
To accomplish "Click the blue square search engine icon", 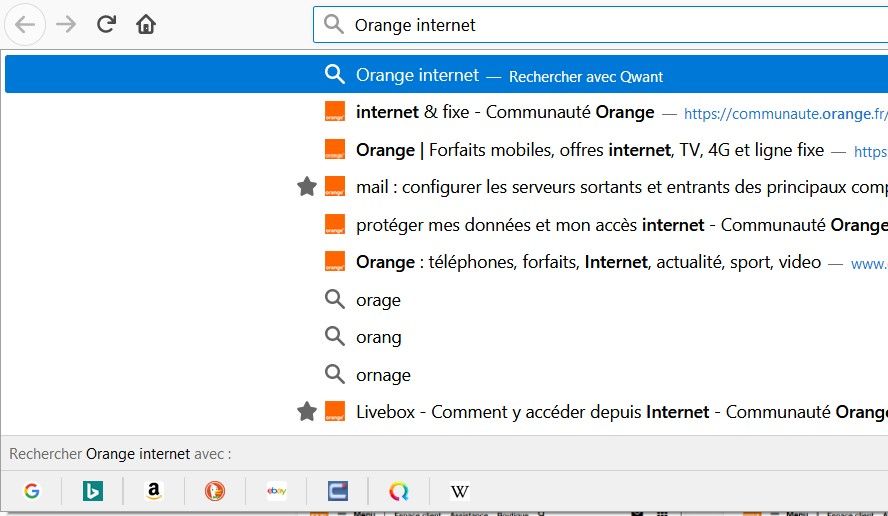I will (x=338, y=491).
